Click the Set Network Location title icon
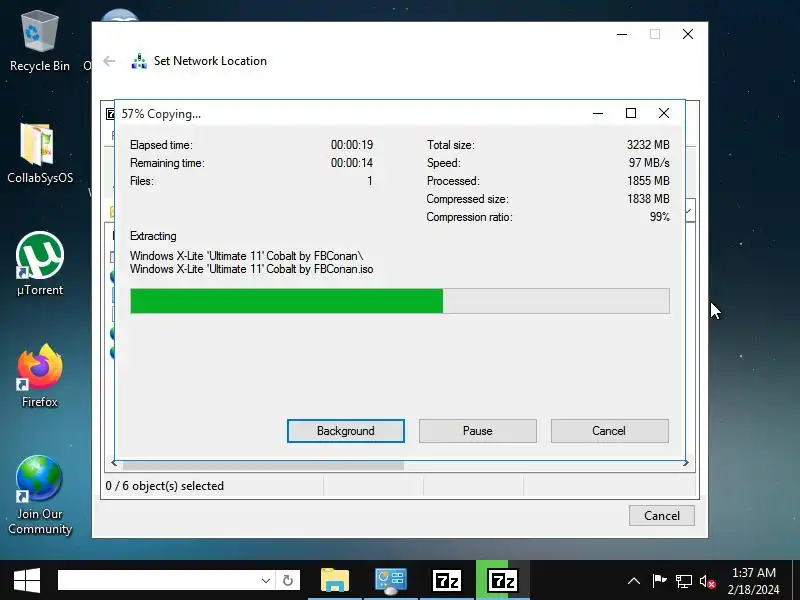Viewport: 800px width, 600px height. click(139, 61)
